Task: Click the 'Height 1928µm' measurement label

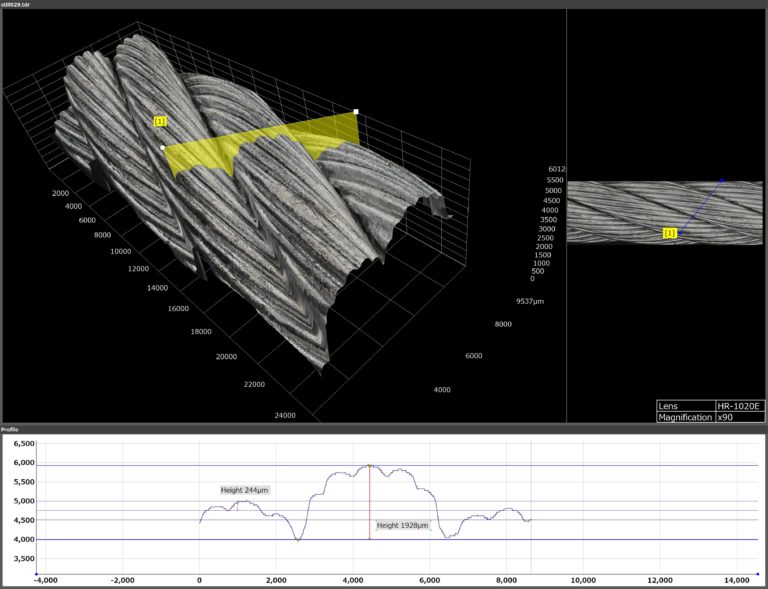Action: (x=403, y=525)
